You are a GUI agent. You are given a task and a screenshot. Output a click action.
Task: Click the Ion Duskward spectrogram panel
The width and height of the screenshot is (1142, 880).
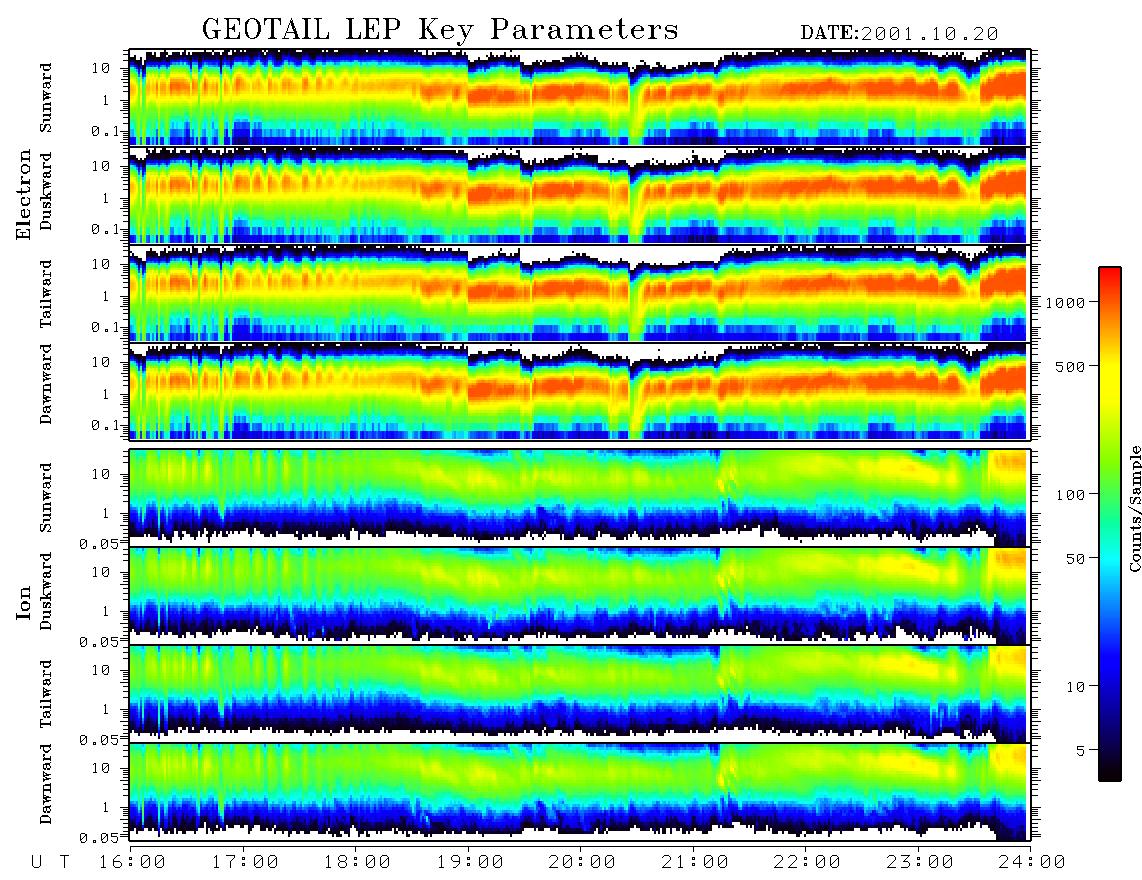[578, 596]
